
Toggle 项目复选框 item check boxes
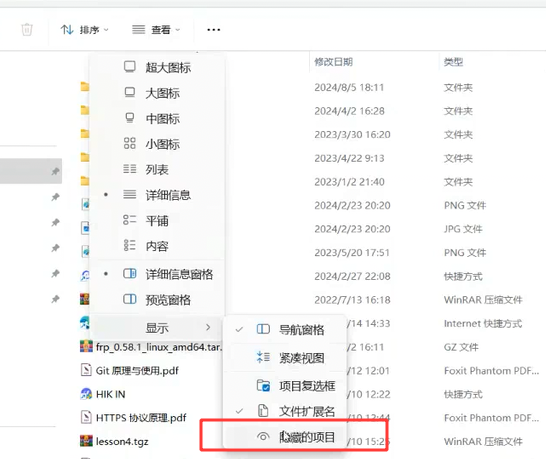(285, 386)
